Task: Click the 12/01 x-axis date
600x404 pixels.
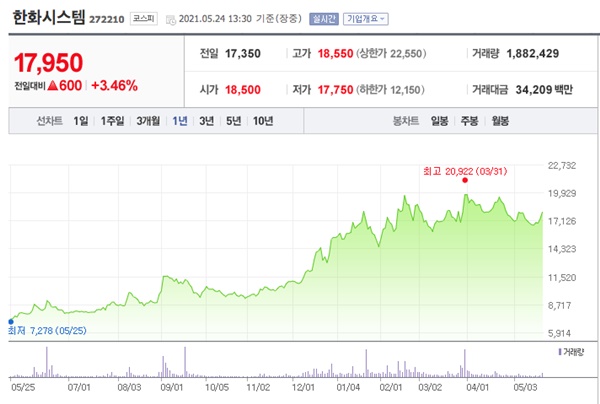Action: (x=303, y=388)
